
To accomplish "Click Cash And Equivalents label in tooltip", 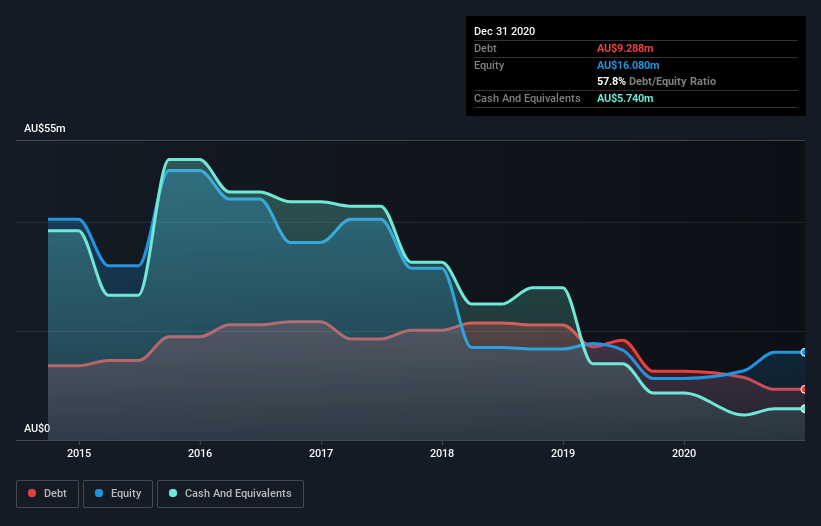I will tap(527, 98).
